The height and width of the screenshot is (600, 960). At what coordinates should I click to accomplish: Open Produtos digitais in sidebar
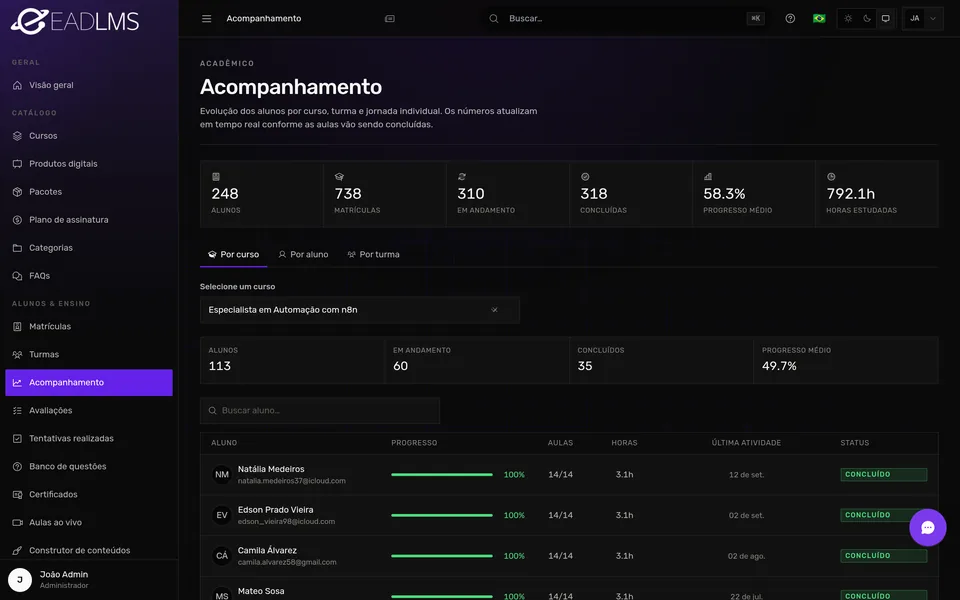[89, 164]
